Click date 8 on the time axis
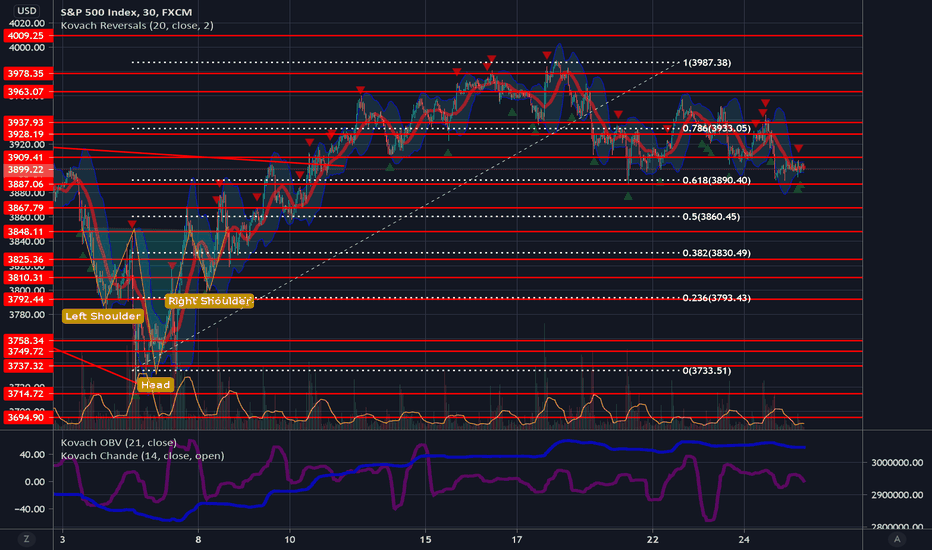 pos(198,540)
